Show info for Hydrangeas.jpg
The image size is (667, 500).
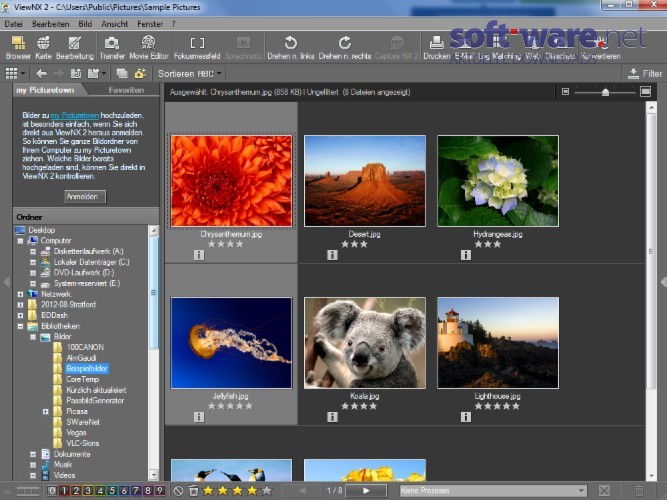coord(466,255)
